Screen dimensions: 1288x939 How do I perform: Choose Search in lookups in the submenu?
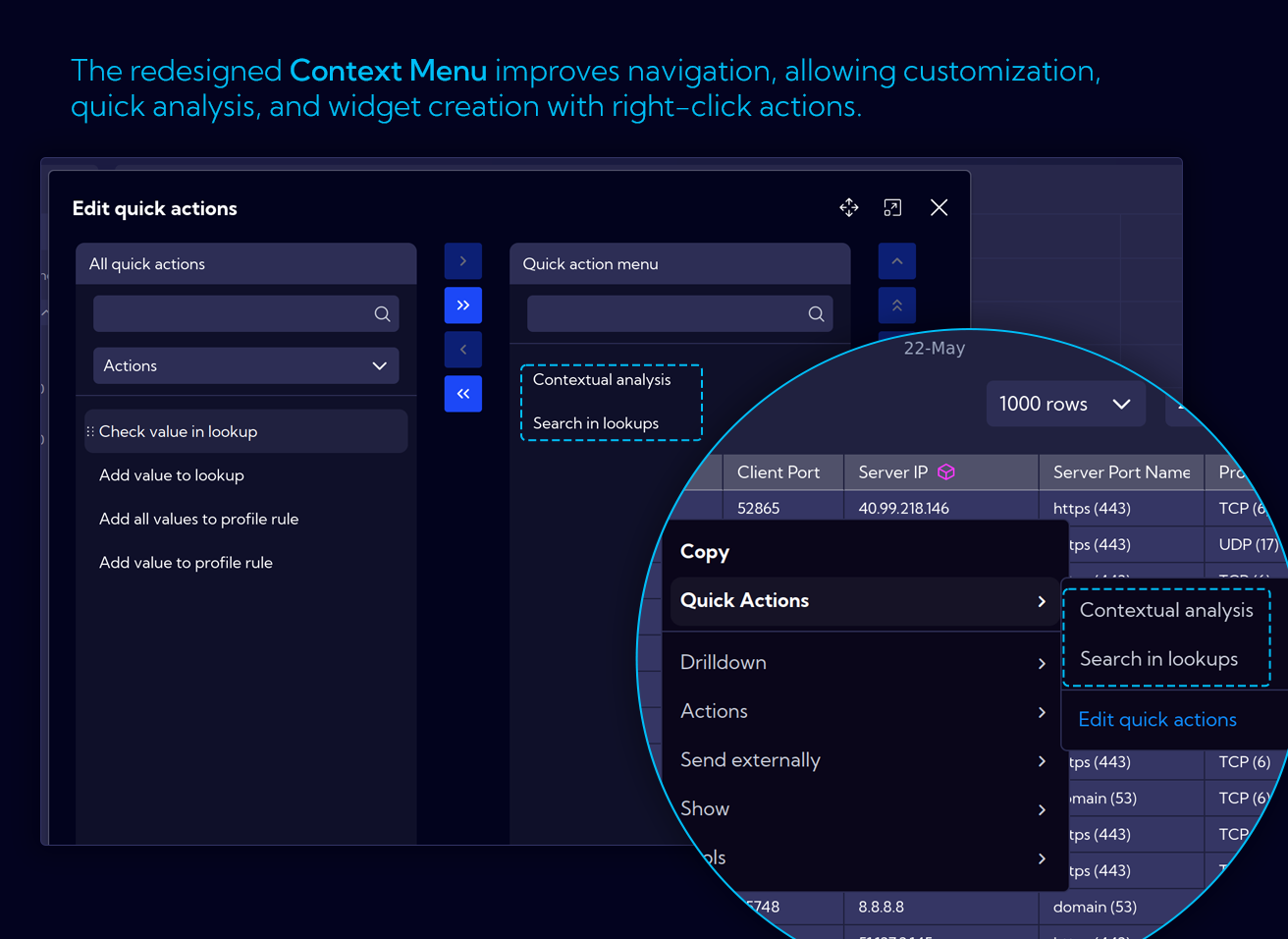coord(1158,659)
